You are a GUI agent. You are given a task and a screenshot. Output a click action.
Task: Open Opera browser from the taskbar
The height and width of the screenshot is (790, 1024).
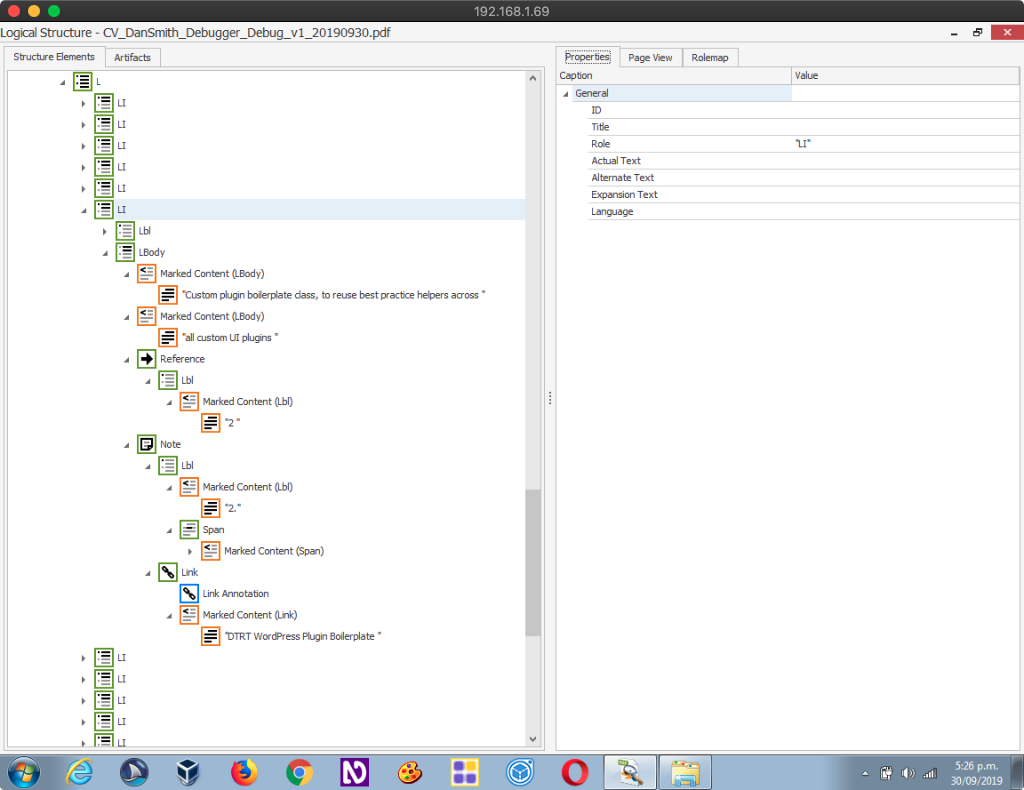click(x=574, y=772)
